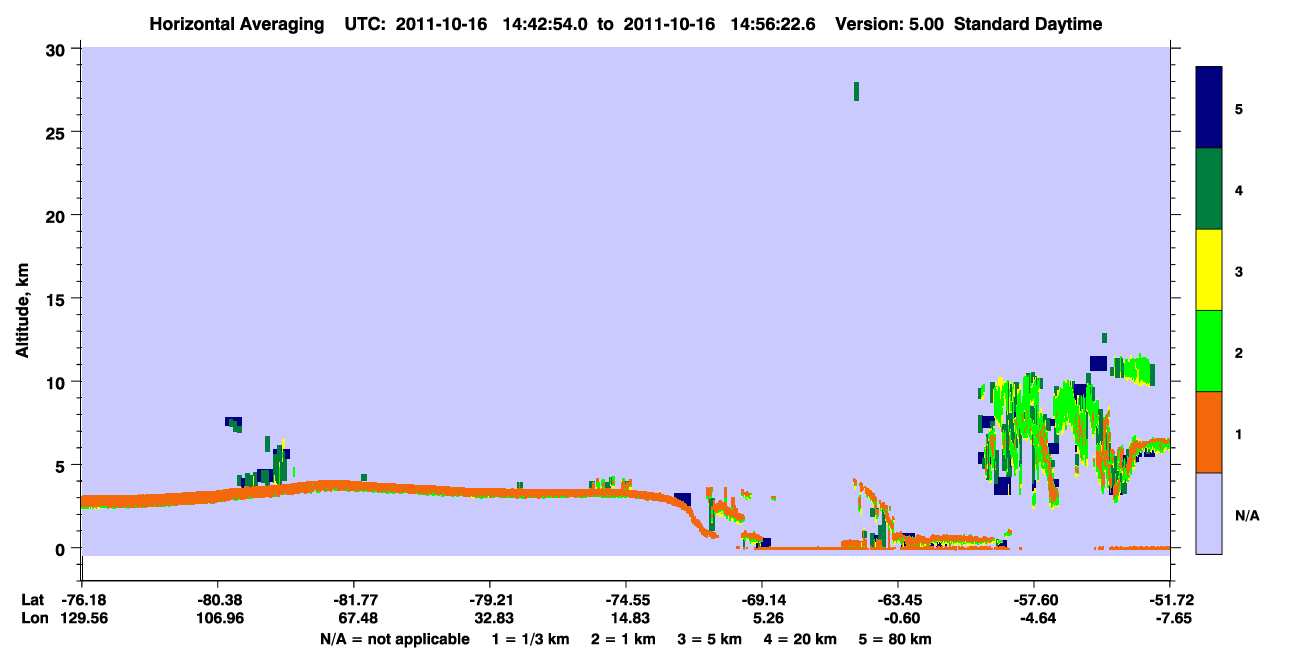The image size is (1300, 667).
Task: Click the yellow color bar segment labeled 3
Action: tap(1209, 270)
